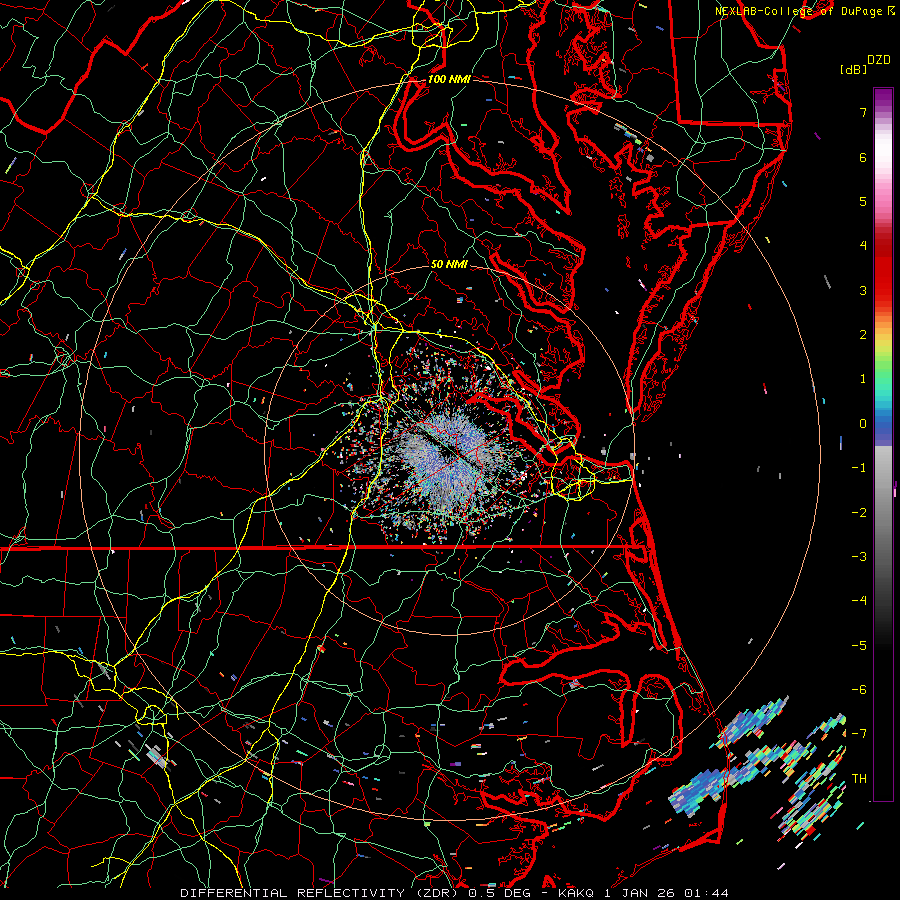
Task: Pick the 4 dB scale tick label
Action: tap(863, 246)
